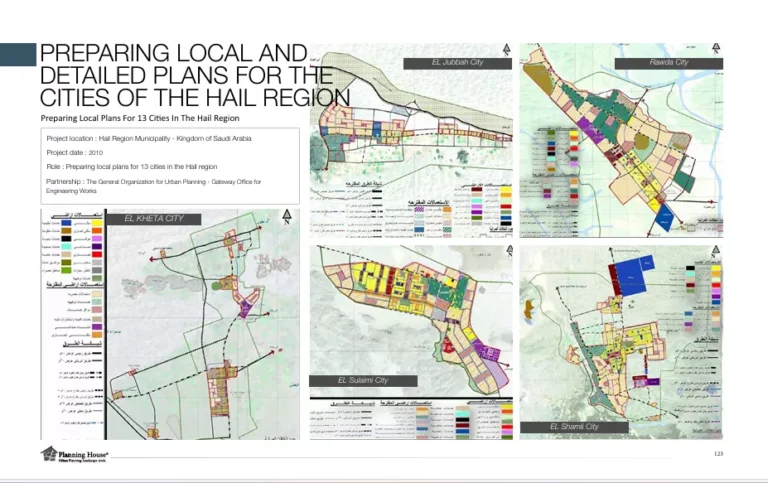This screenshot has height=483, width=768.
Task: Open the El Jubbah City map image
Action: pos(411,141)
